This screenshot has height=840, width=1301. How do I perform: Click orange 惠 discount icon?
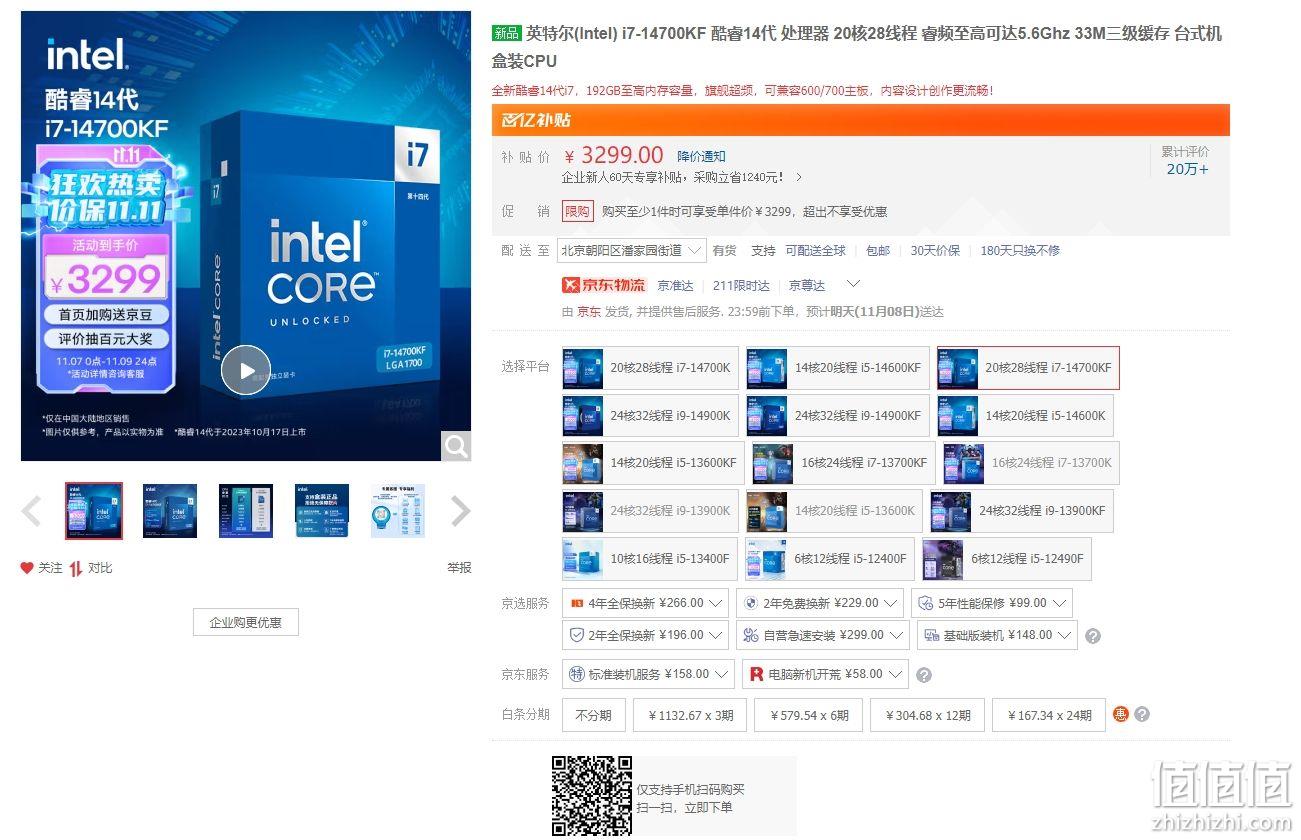1120,714
